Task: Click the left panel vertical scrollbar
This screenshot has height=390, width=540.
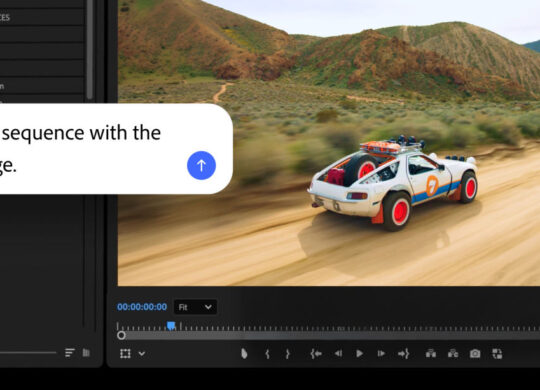Action: pyautogui.click(x=90, y=50)
